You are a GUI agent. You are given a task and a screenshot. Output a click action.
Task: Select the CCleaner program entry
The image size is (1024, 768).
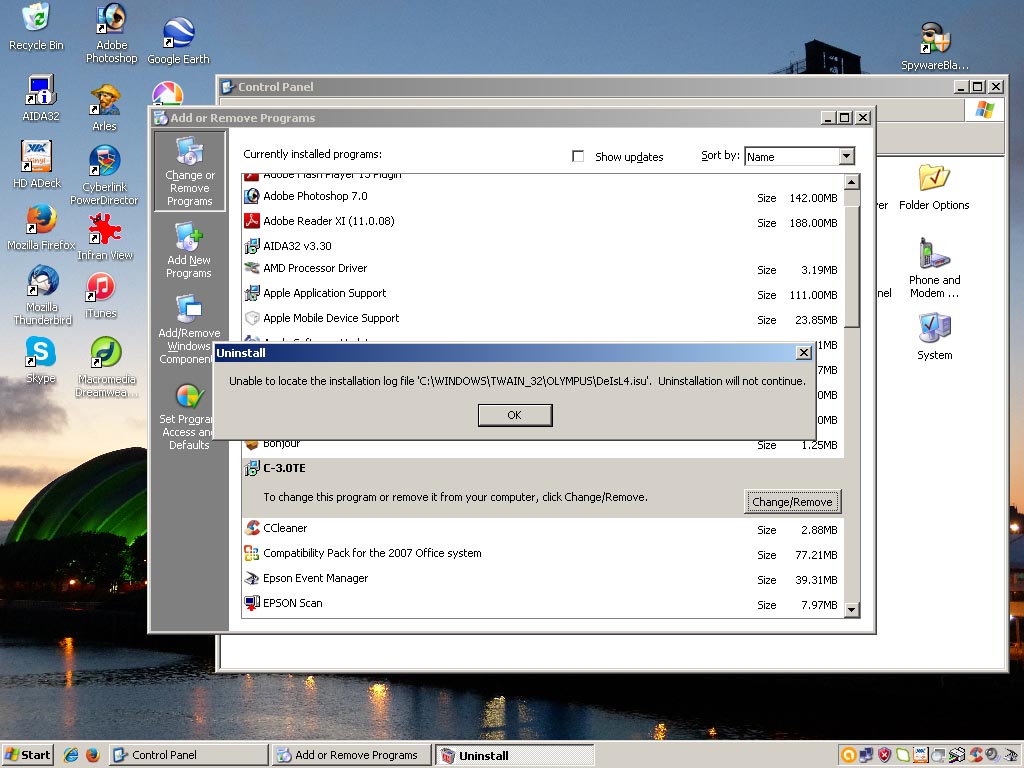[285, 528]
